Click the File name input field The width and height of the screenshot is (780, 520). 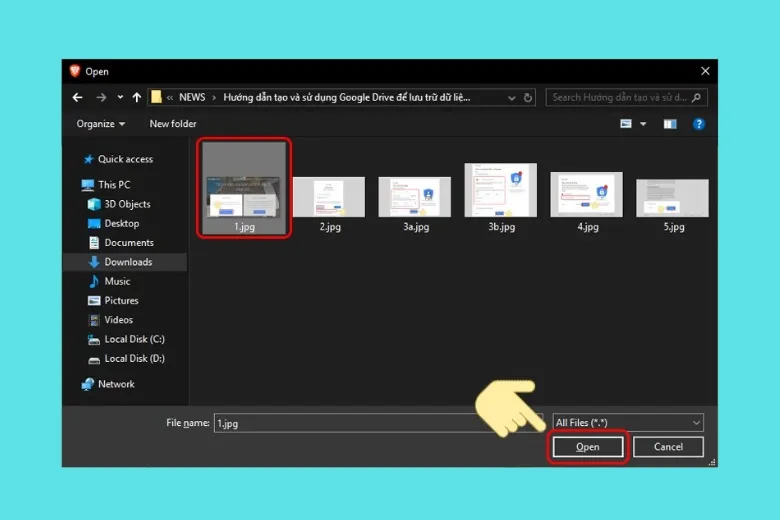pyautogui.click(x=378, y=423)
